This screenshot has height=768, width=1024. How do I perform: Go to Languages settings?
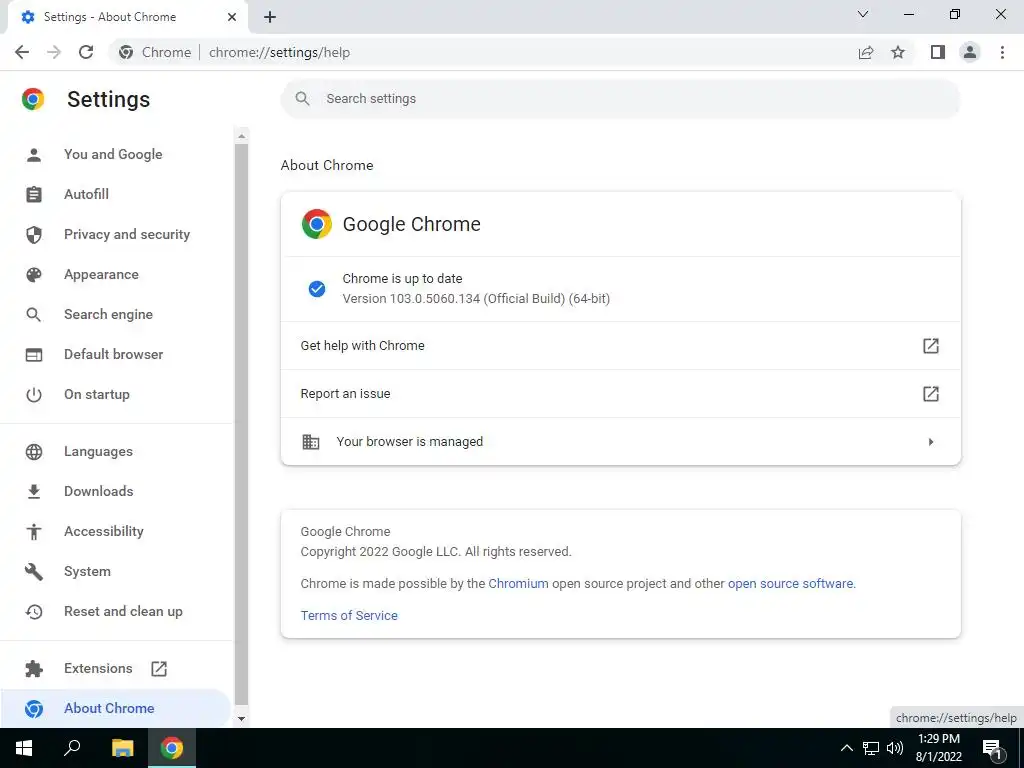pos(98,451)
